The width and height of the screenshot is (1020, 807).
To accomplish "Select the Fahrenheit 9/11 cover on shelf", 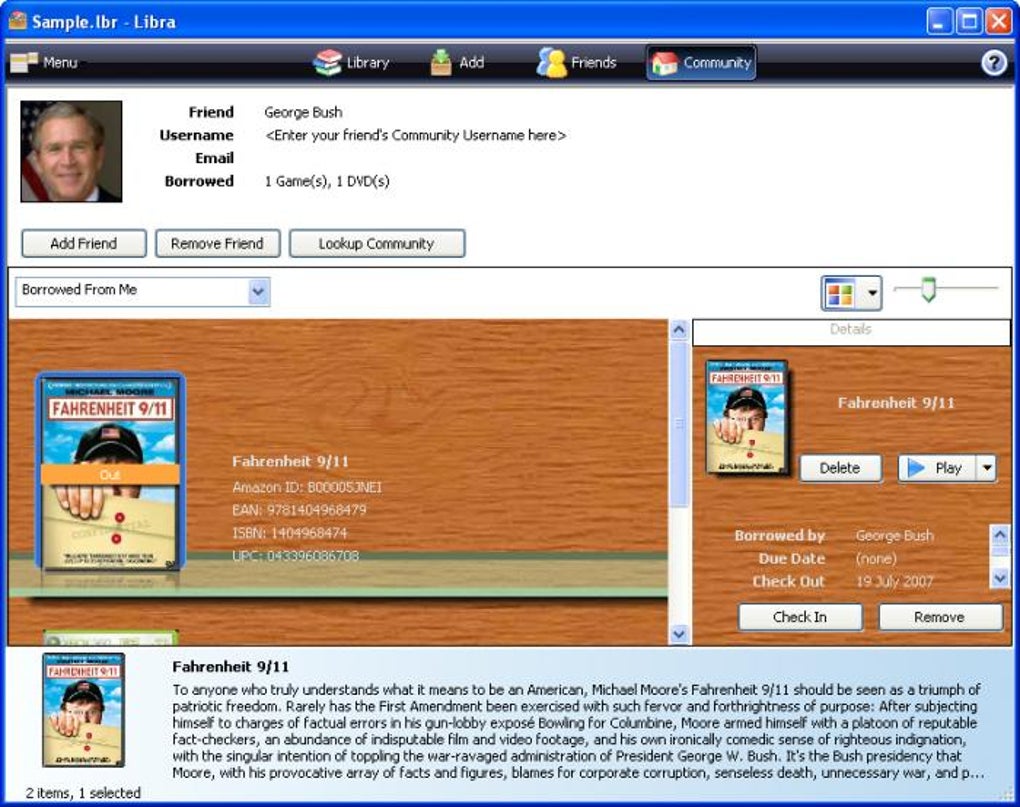I will point(110,472).
